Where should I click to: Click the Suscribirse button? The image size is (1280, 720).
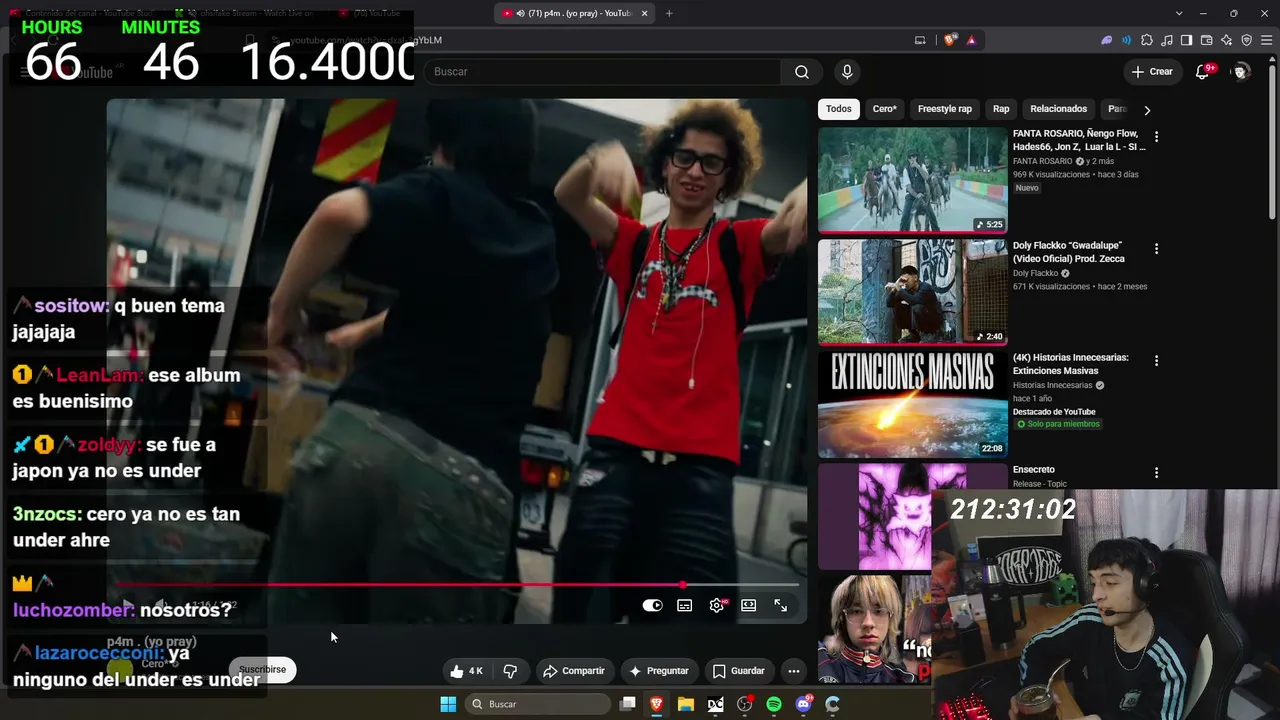click(x=262, y=669)
